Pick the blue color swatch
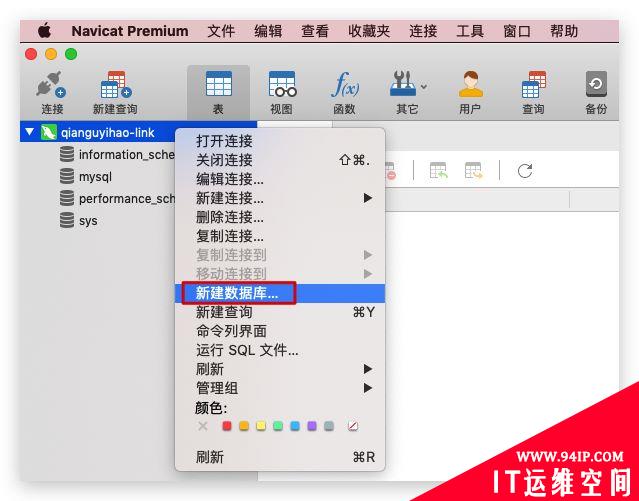 (x=295, y=426)
